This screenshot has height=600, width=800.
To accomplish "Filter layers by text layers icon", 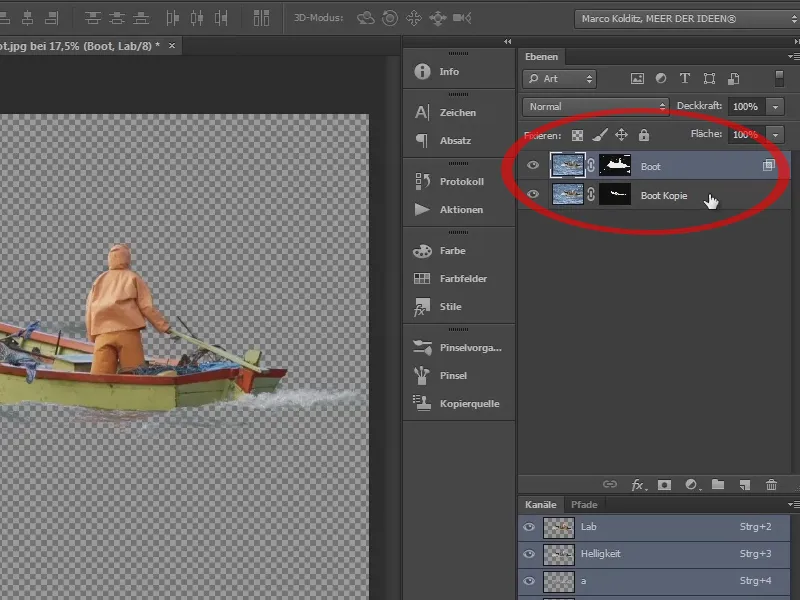I will pyautogui.click(x=685, y=79).
